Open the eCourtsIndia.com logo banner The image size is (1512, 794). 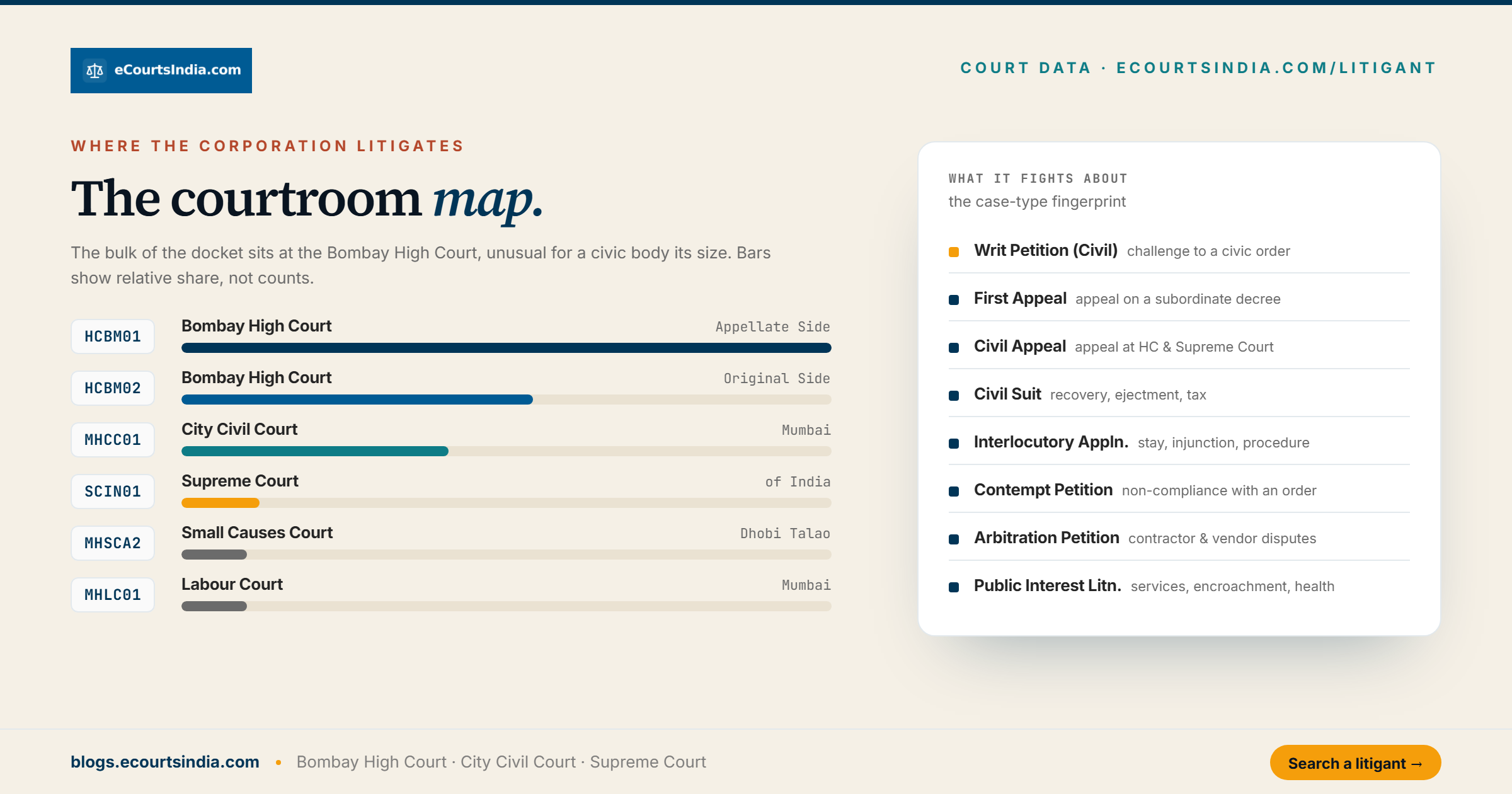(161, 71)
